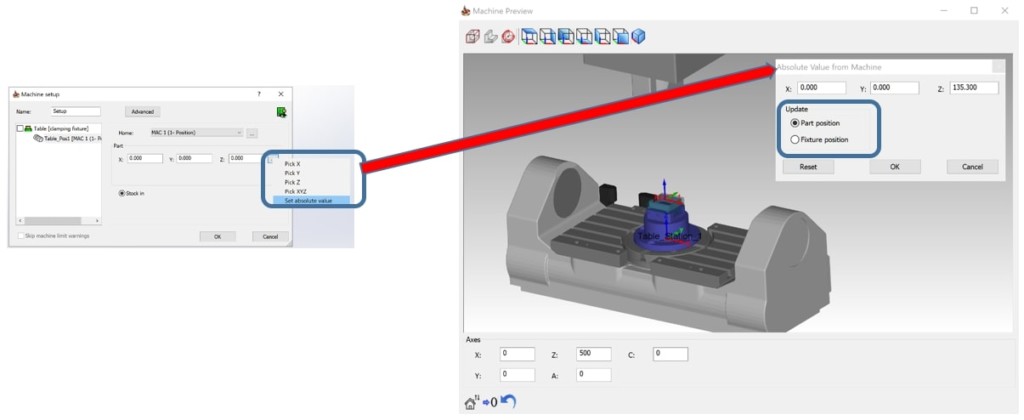Tick the Table clamping fixture checkbox
The image size is (1024, 420).
[20, 129]
